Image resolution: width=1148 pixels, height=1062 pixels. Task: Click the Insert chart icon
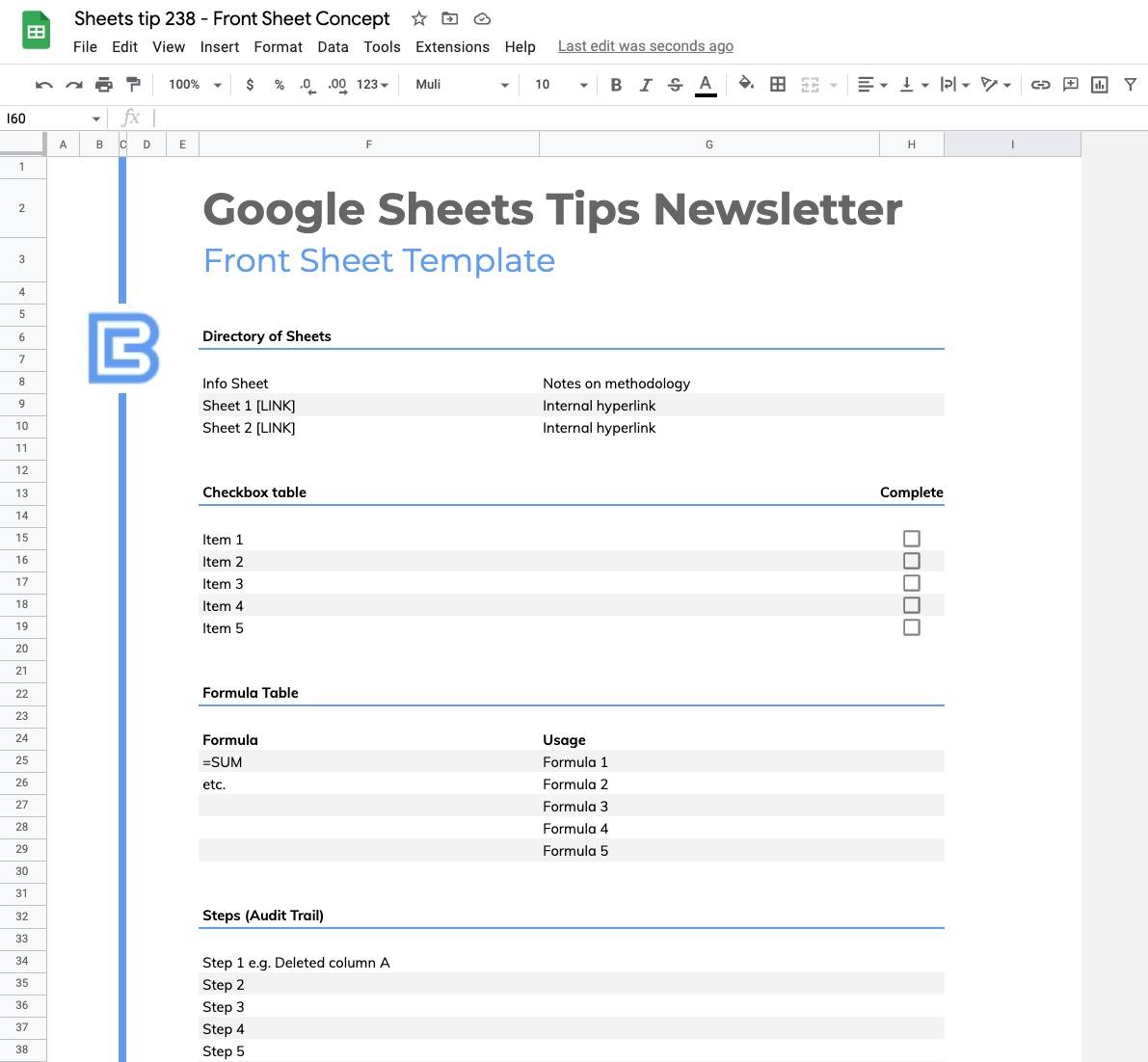tap(1100, 85)
